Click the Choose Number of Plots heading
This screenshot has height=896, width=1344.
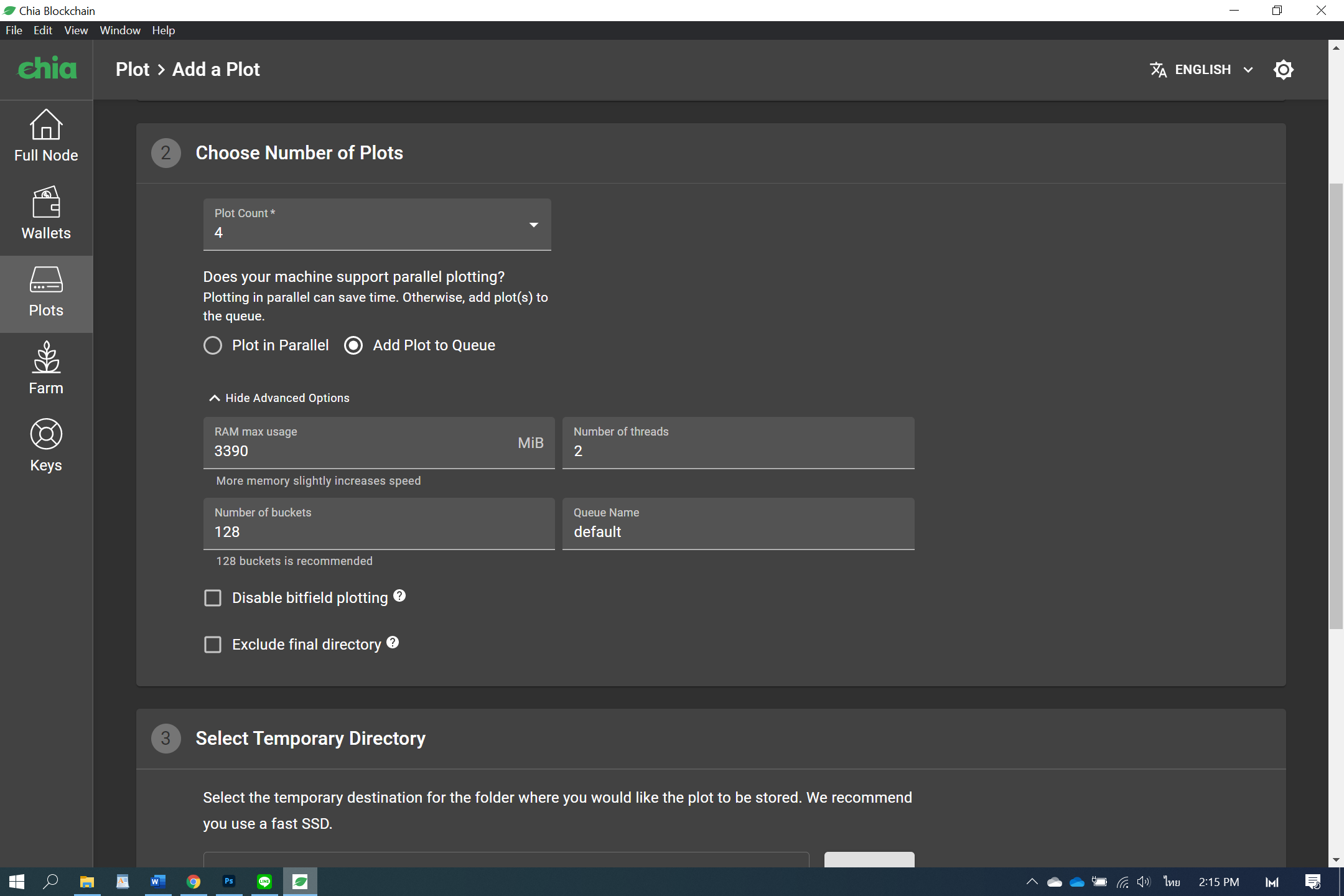pos(299,153)
